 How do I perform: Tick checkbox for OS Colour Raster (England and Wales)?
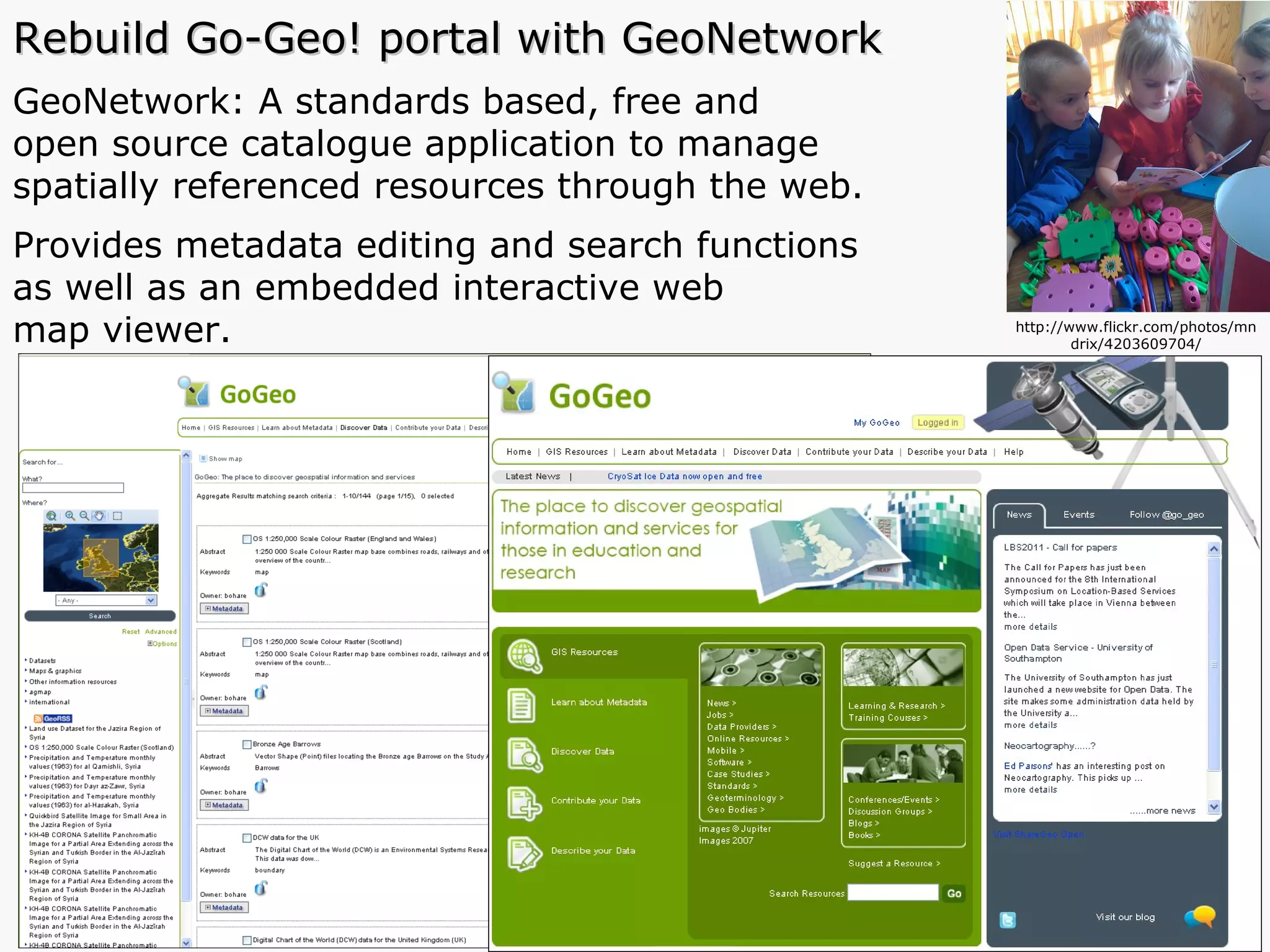coord(247,539)
